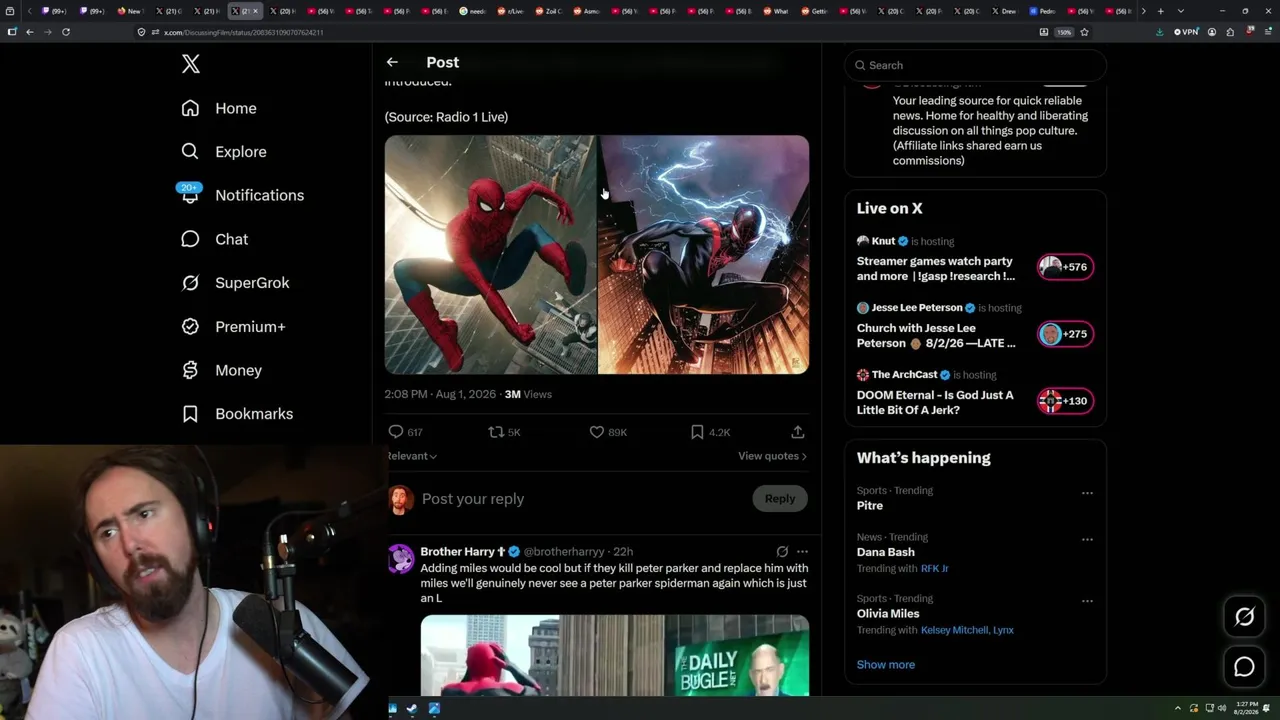Viewport: 1280px width, 720px height.
Task: Click the Kelsey Mitchell, Lynx link
Action: pyautogui.click(x=967, y=631)
